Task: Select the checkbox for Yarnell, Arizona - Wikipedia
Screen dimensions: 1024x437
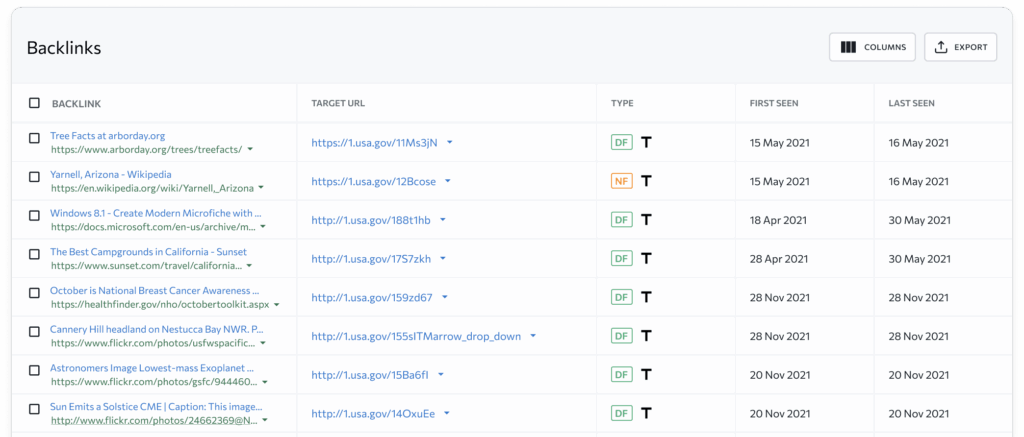Action: coord(34,177)
